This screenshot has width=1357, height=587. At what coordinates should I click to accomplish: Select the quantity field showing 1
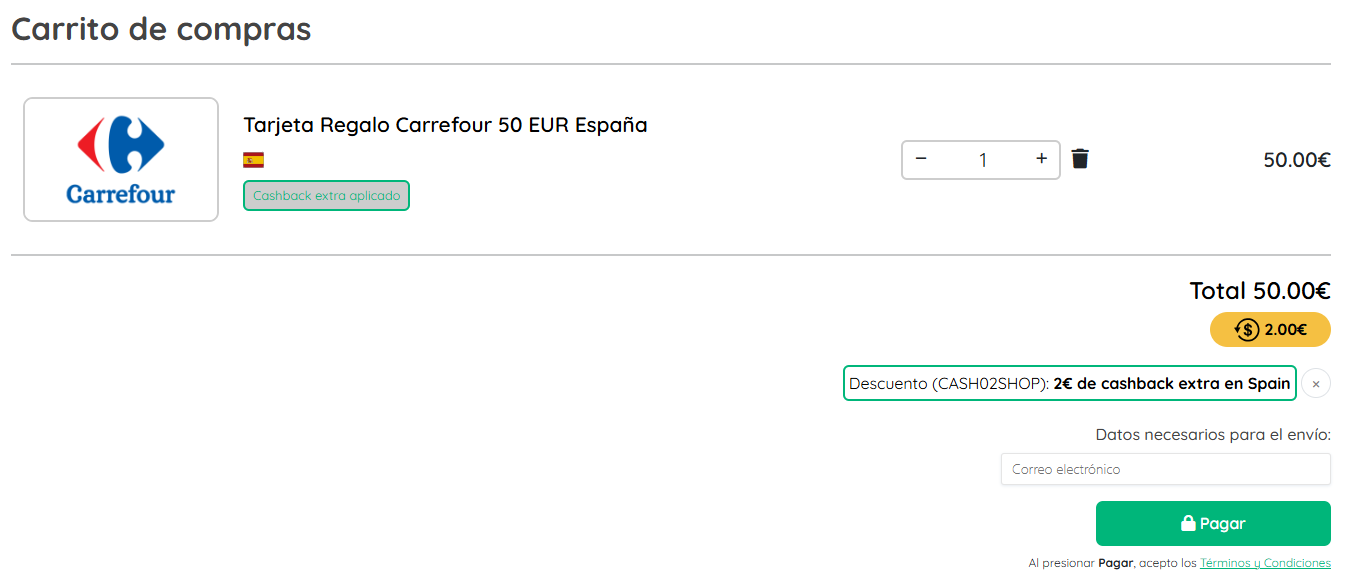[982, 160]
